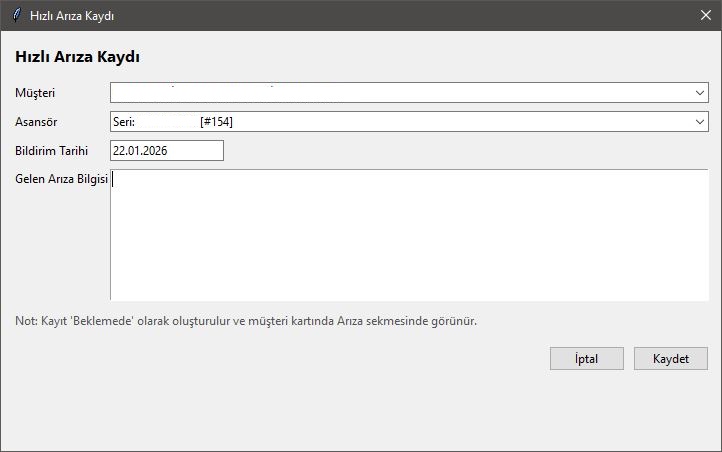Click the Bildirim Tarihi label
The height and width of the screenshot is (452, 722).
(x=52, y=151)
